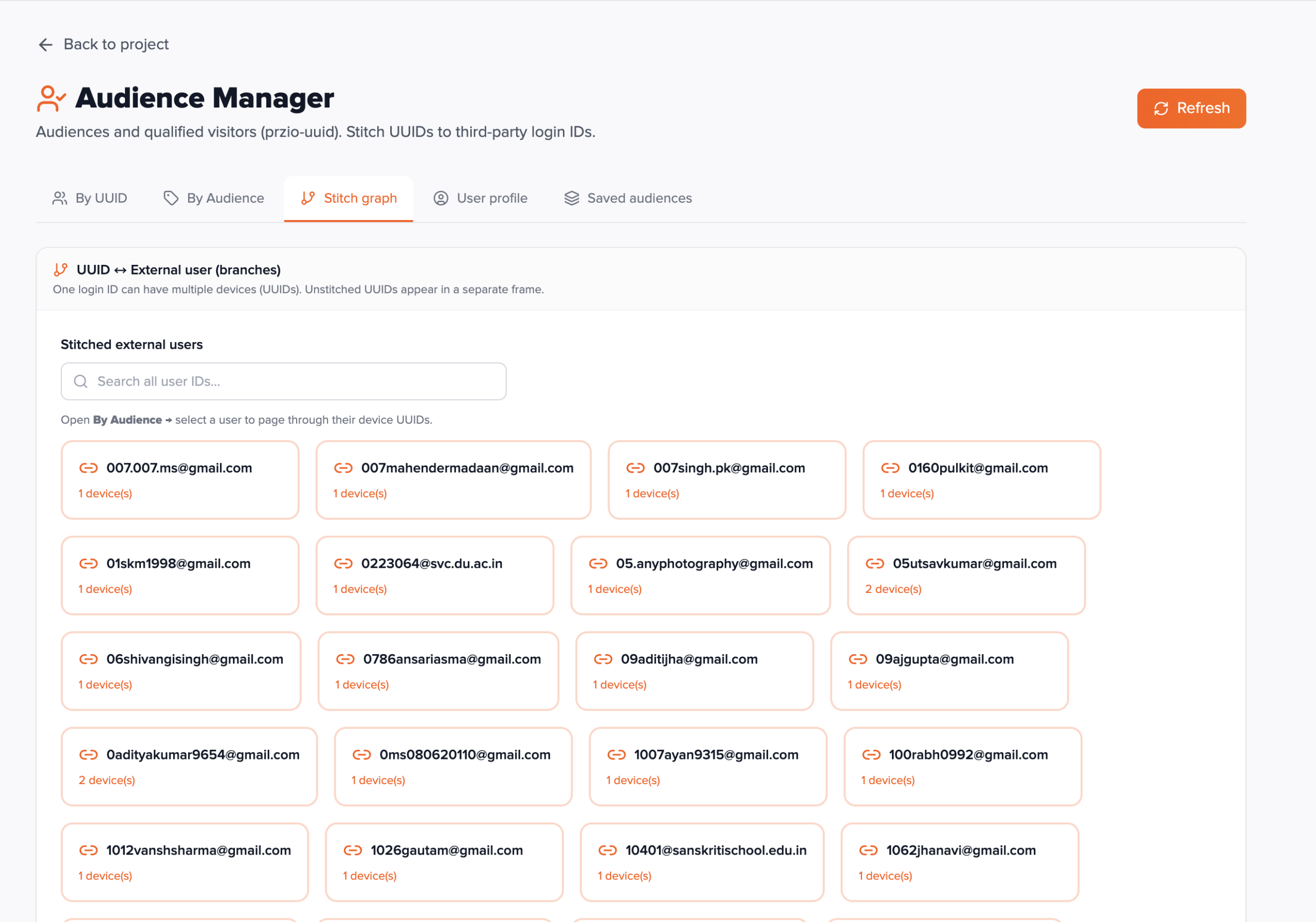This screenshot has height=922, width=1316.
Task: Click the Saved audiences layers icon
Action: pos(572,198)
